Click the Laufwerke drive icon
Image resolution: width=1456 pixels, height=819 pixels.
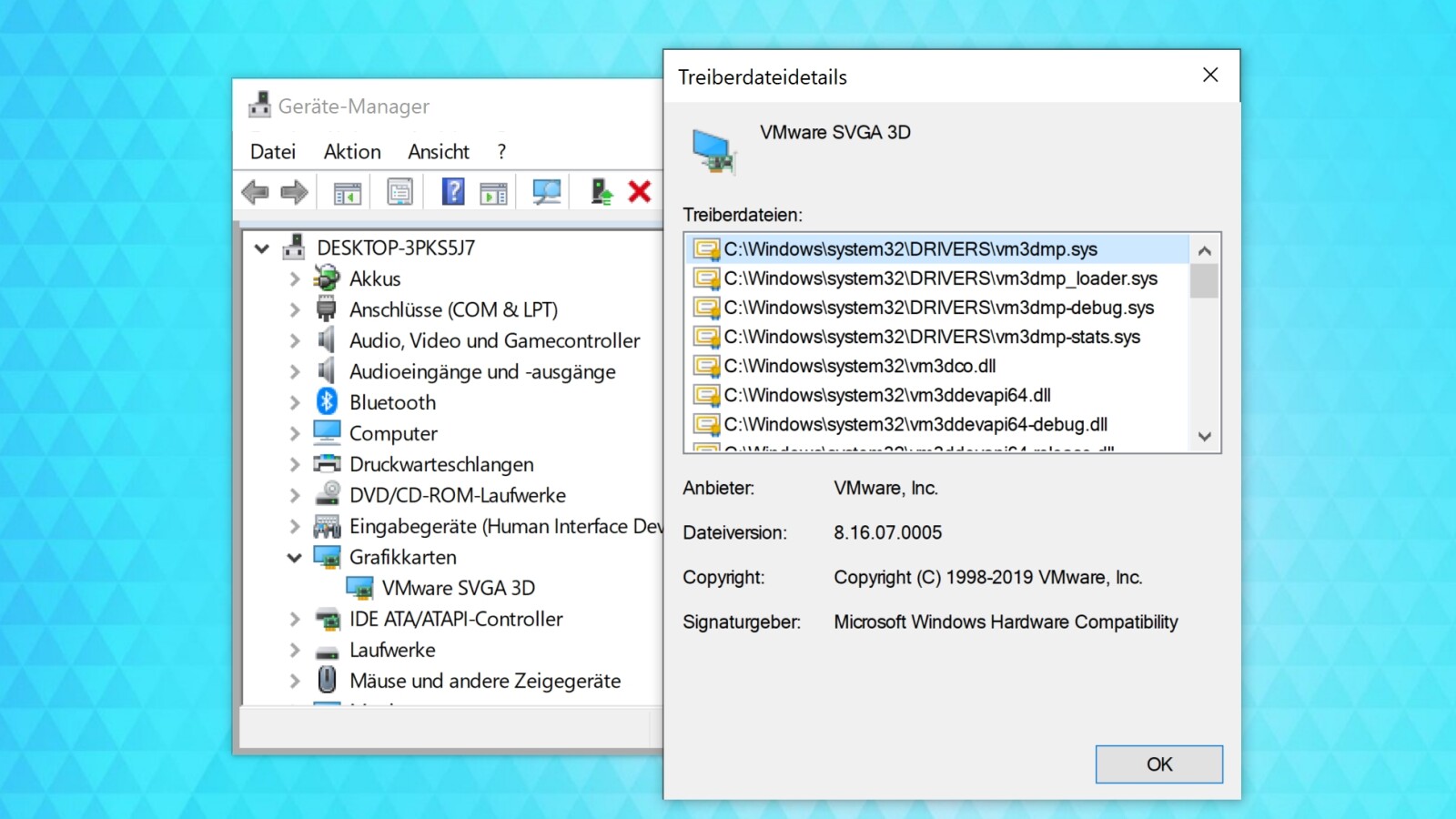pyautogui.click(x=327, y=651)
